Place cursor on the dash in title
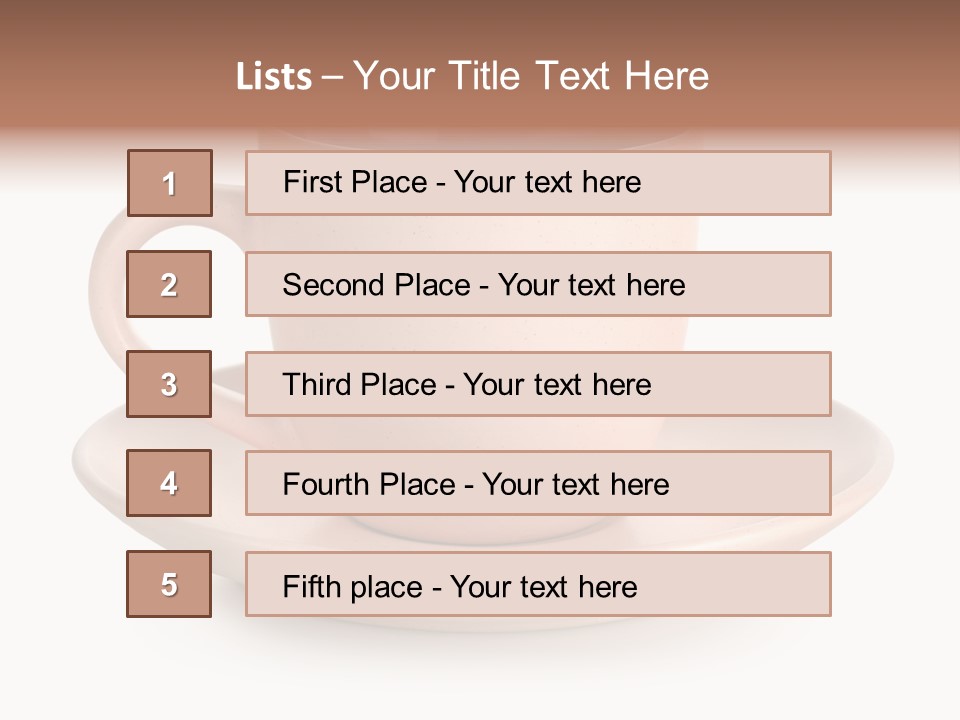 pyautogui.click(x=333, y=77)
